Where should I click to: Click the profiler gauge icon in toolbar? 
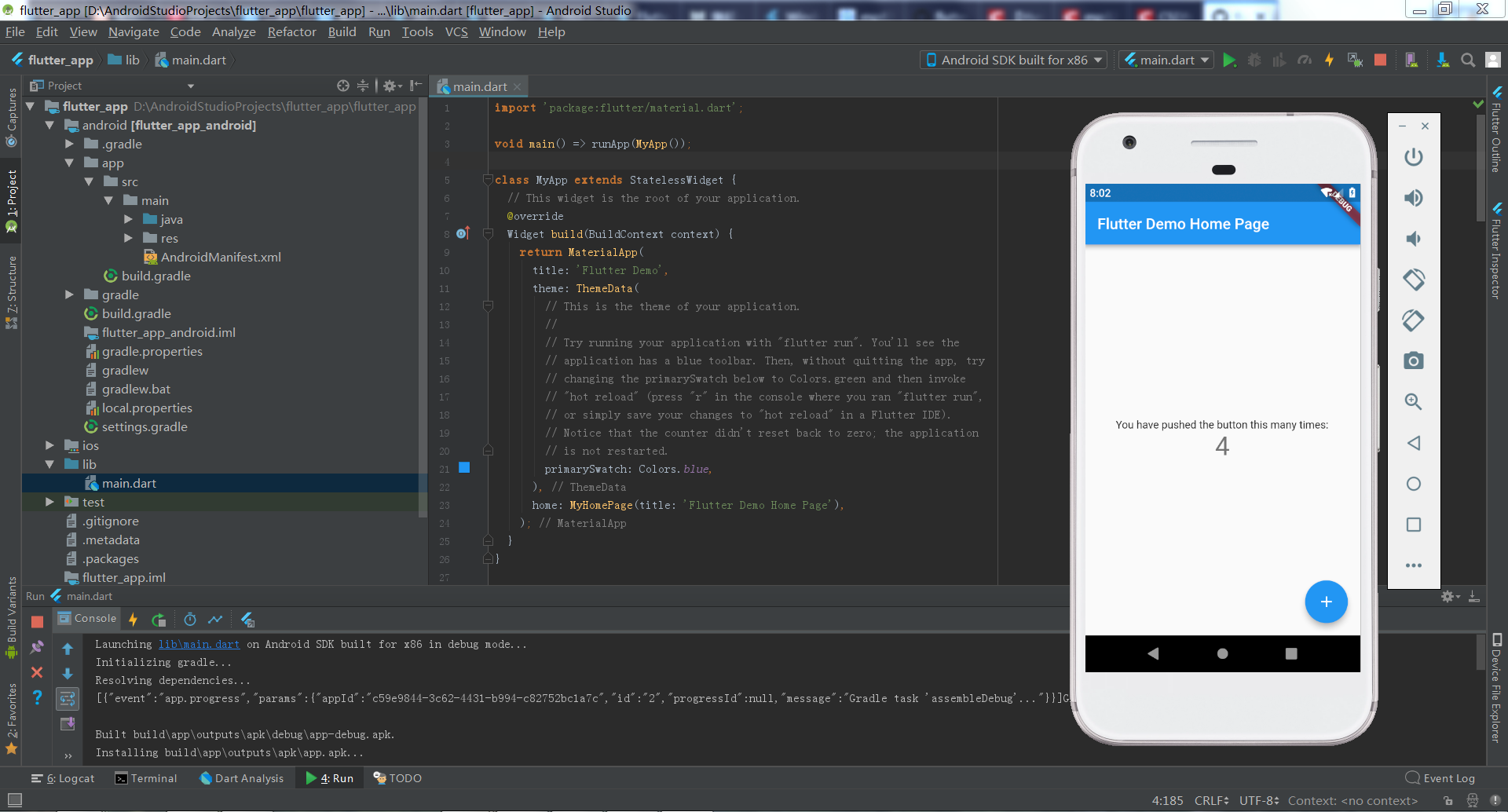[x=1305, y=60]
